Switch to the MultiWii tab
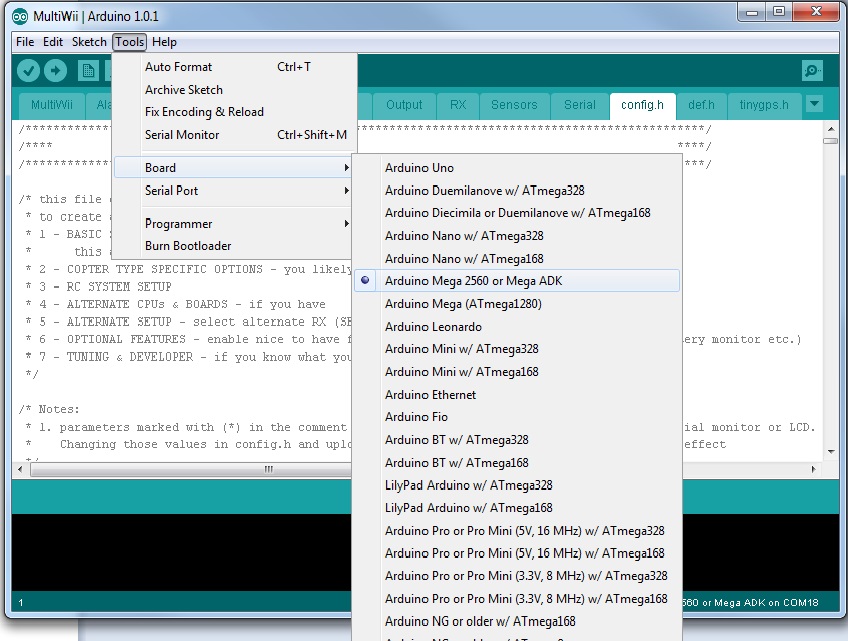The image size is (848, 641). tap(51, 105)
